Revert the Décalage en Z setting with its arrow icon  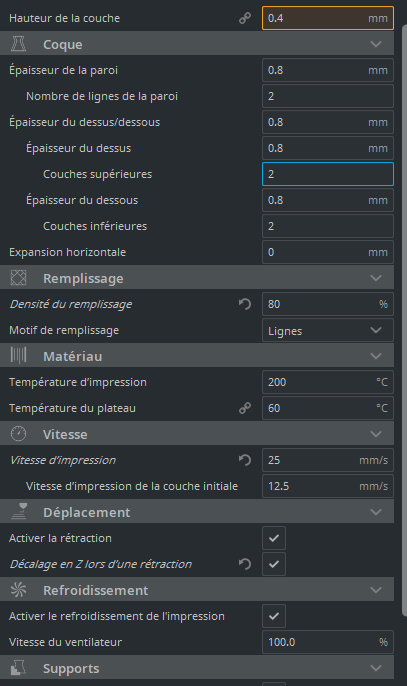(x=245, y=564)
